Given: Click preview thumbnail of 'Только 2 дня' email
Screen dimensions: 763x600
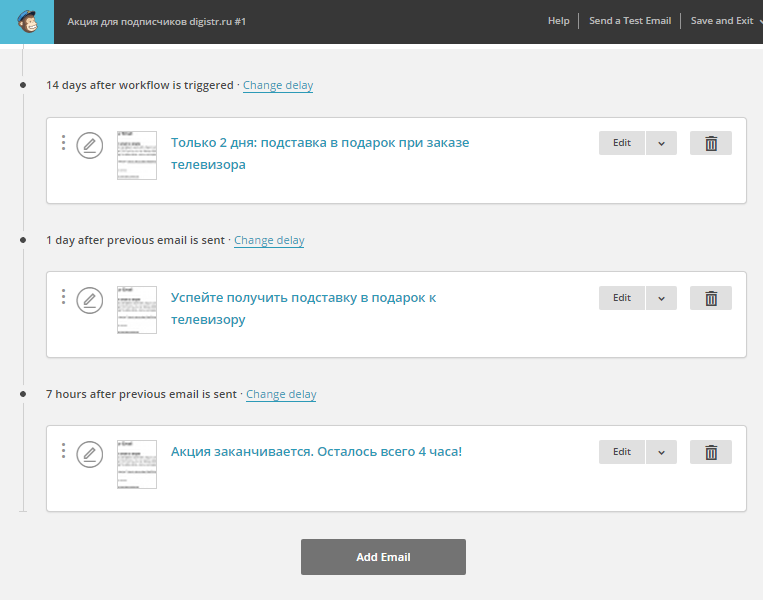Looking at the screenshot, I should tap(137, 155).
